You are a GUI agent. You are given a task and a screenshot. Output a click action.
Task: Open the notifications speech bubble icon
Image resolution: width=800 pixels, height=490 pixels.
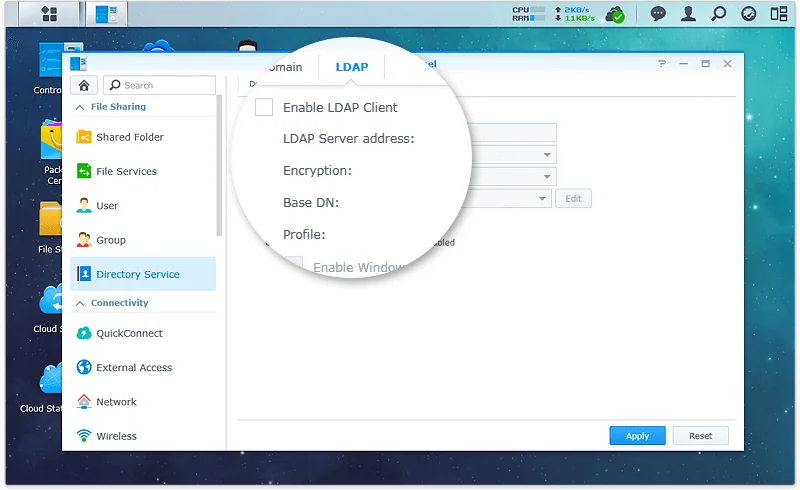[658, 14]
